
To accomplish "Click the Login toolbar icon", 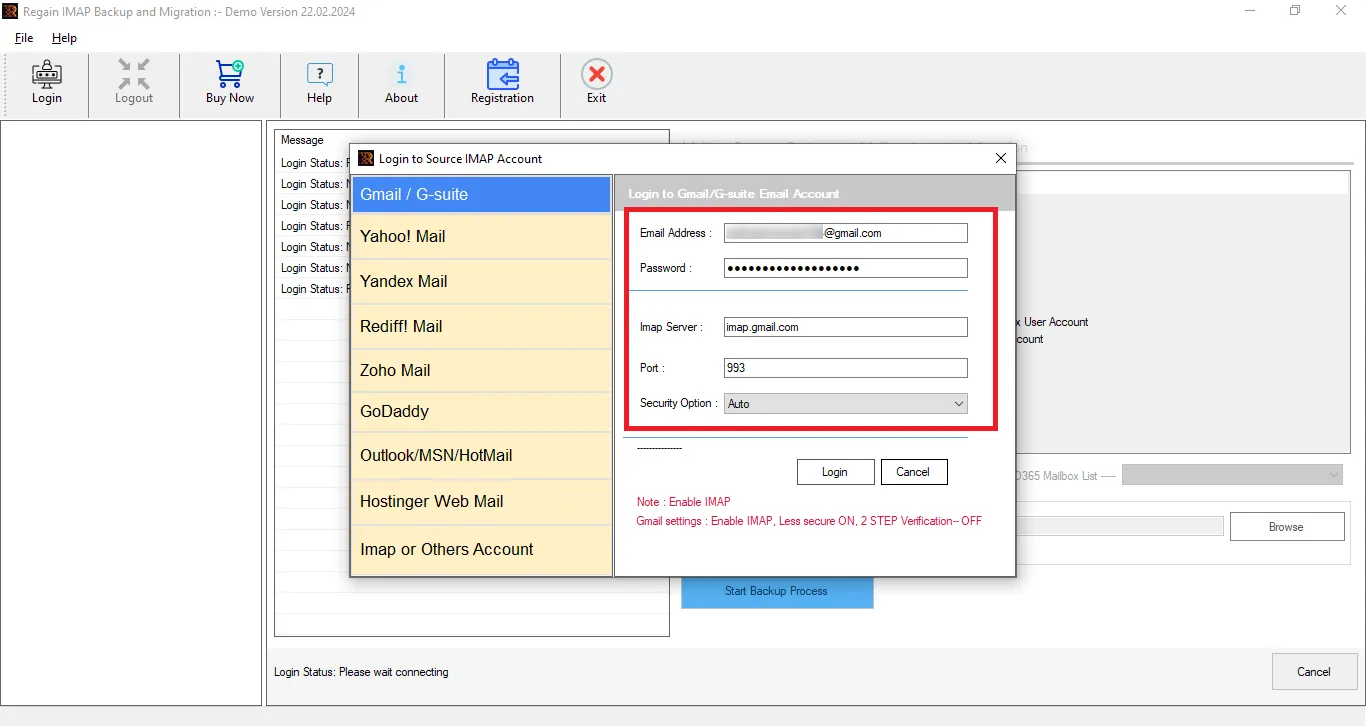I will point(46,75).
